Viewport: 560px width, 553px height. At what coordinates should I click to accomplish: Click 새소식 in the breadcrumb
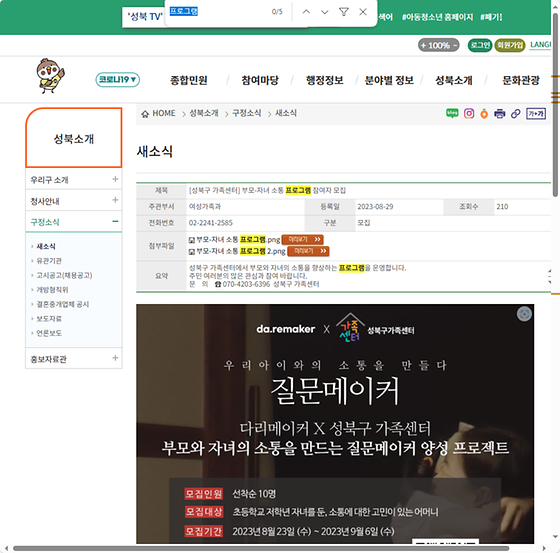click(286, 113)
